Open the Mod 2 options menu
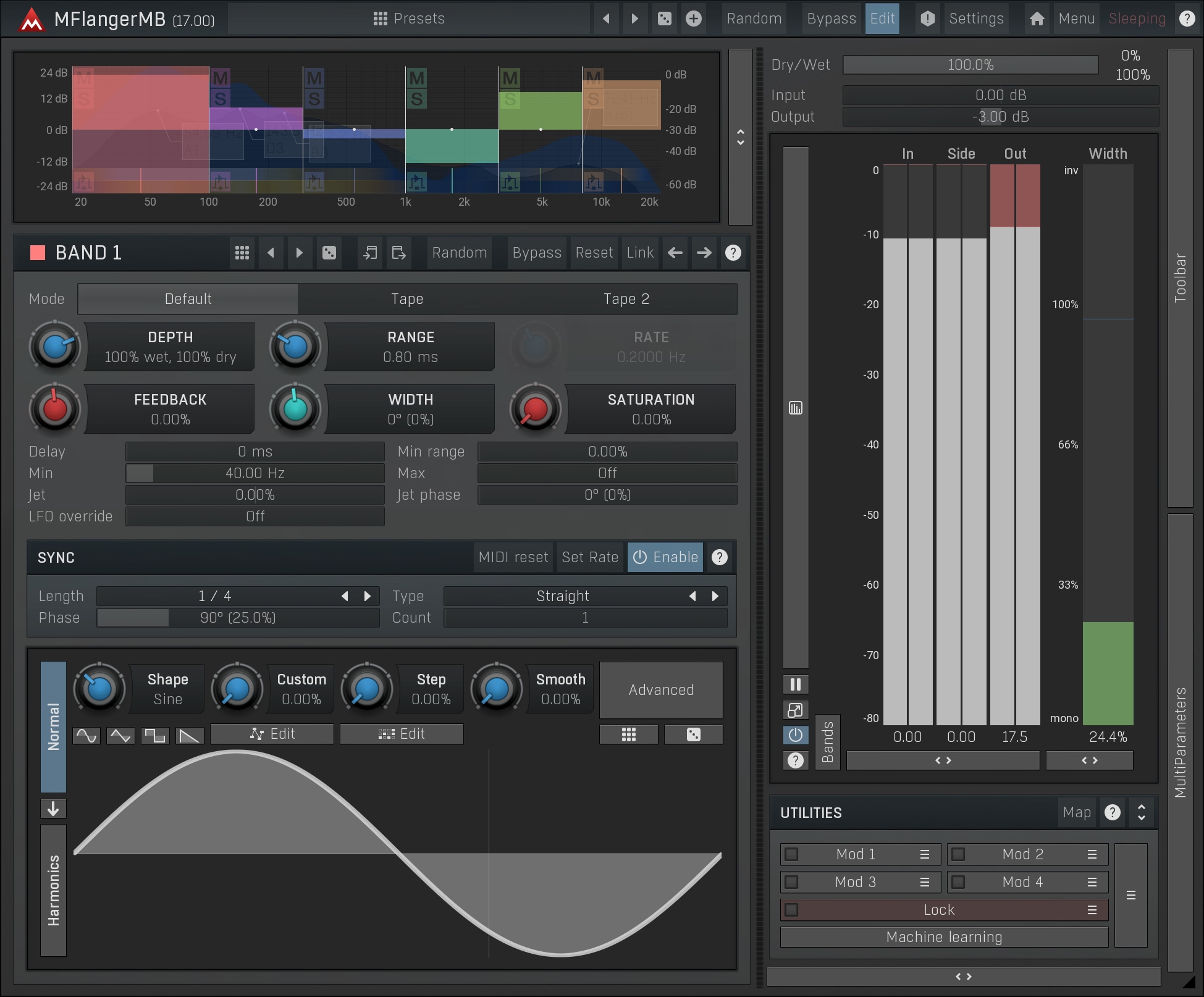 pyautogui.click(x=1092, y=854)
